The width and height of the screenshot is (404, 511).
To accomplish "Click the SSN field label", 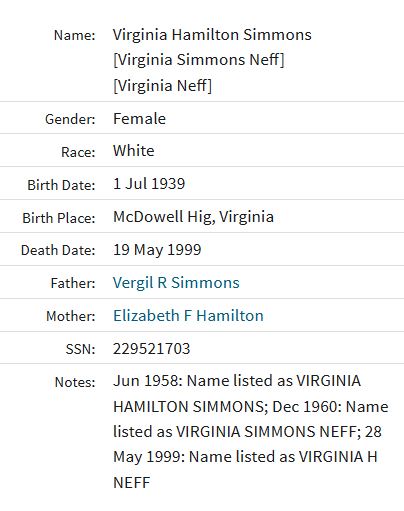I will tap(80, 350).
